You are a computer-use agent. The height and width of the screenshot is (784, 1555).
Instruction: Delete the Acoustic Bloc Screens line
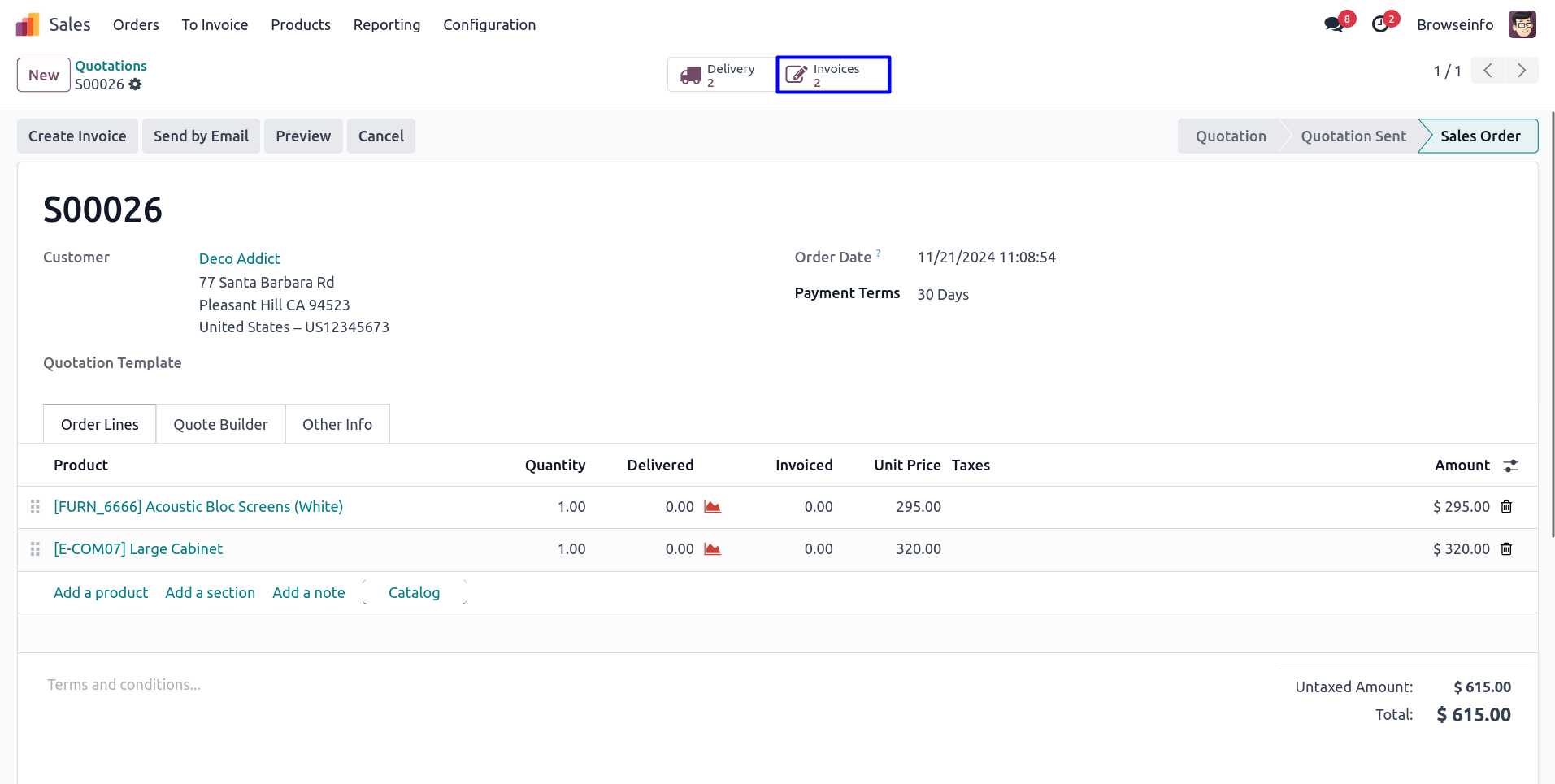point(1506,507)
